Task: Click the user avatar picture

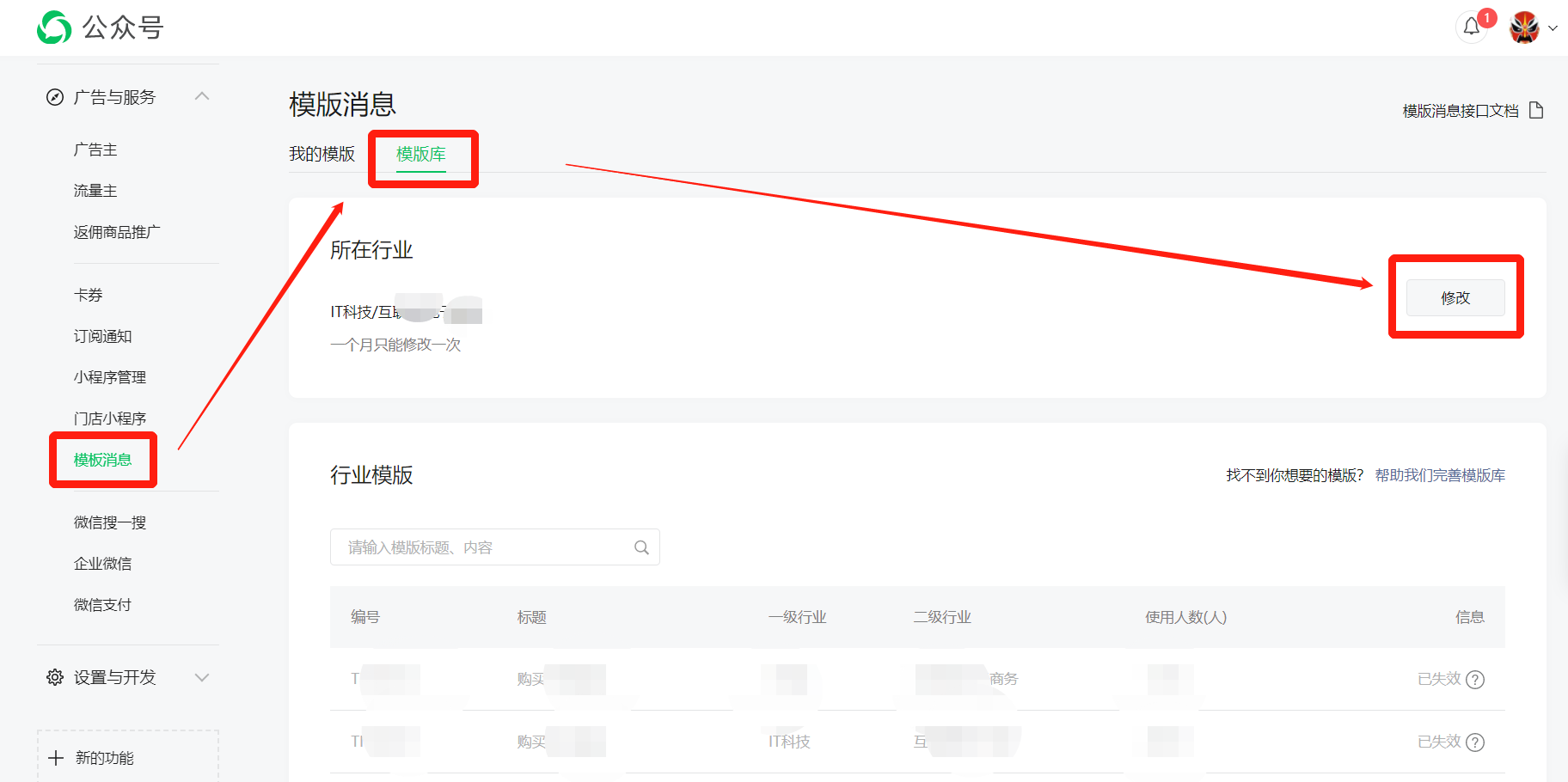Action: click(x=1524, y=27)
